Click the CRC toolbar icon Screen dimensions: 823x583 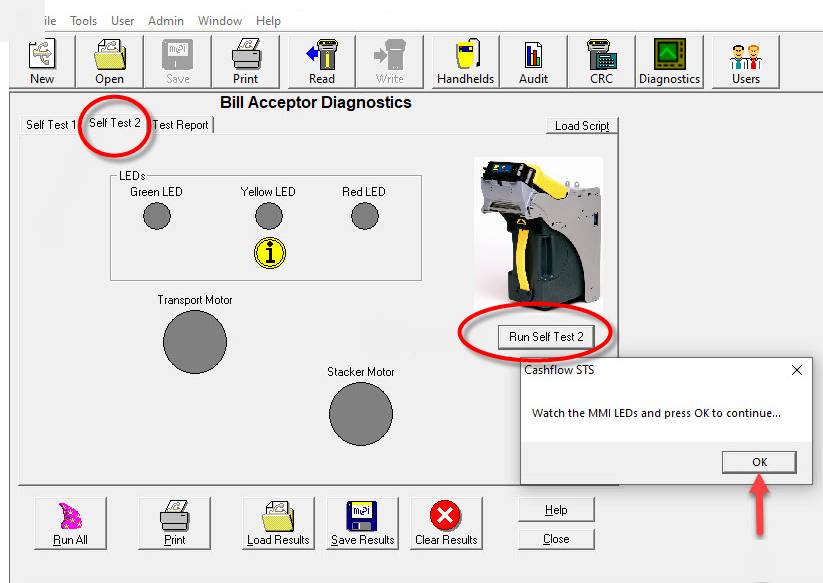[601, 62]
